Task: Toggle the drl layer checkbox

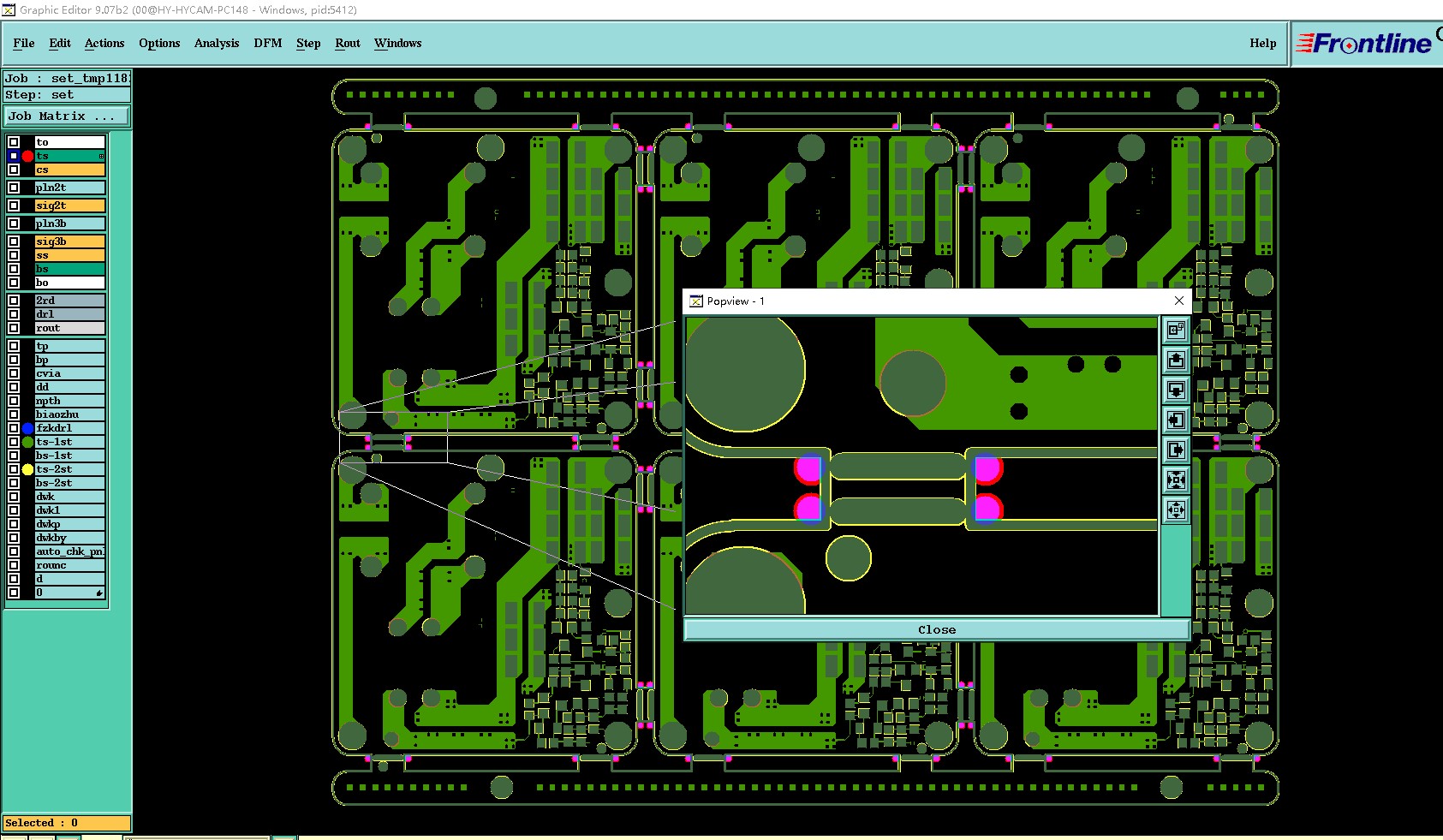Action: point(14,314)
